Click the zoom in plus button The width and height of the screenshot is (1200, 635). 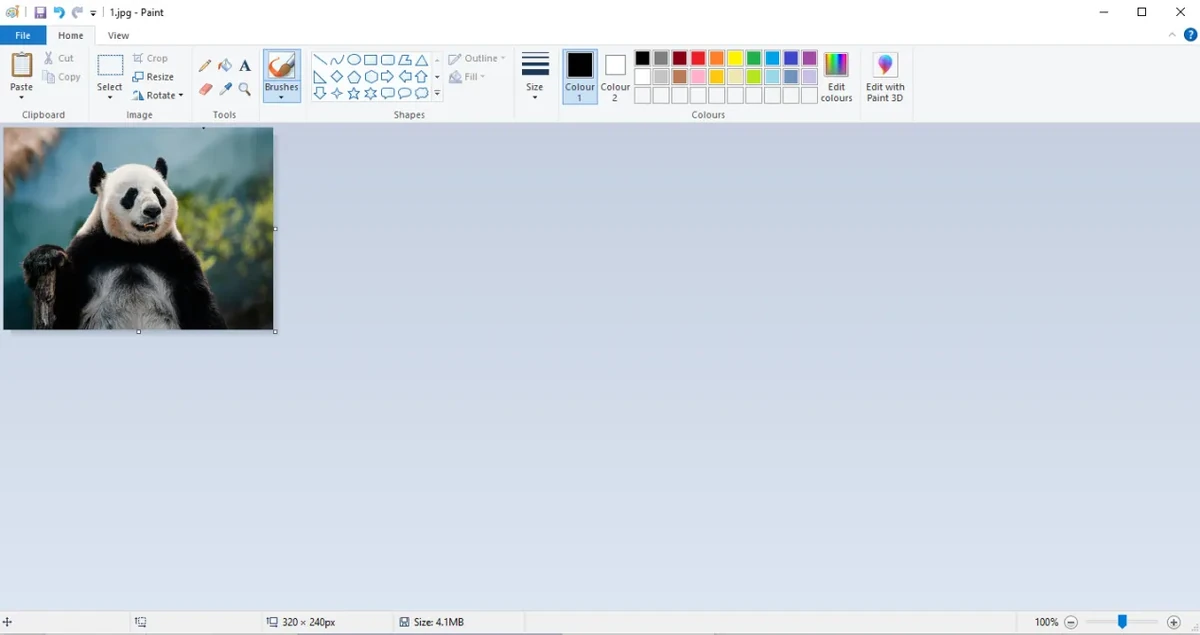(1174, 622)
